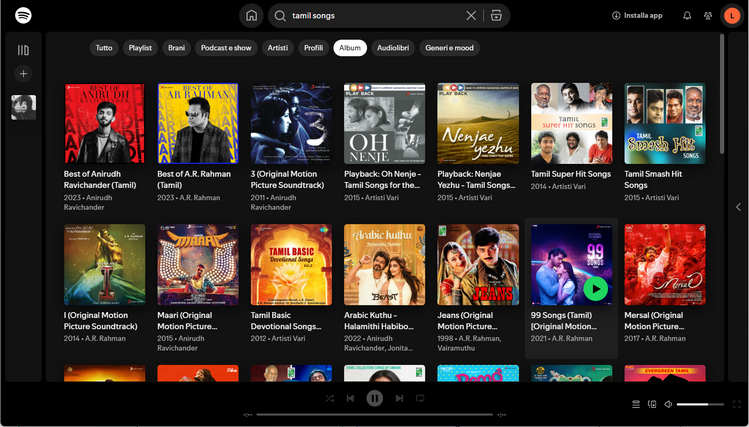Image resolution: width=749 pixels, height=427 pixels.
Task: Expand right panel with chevron
Action: 738,207
